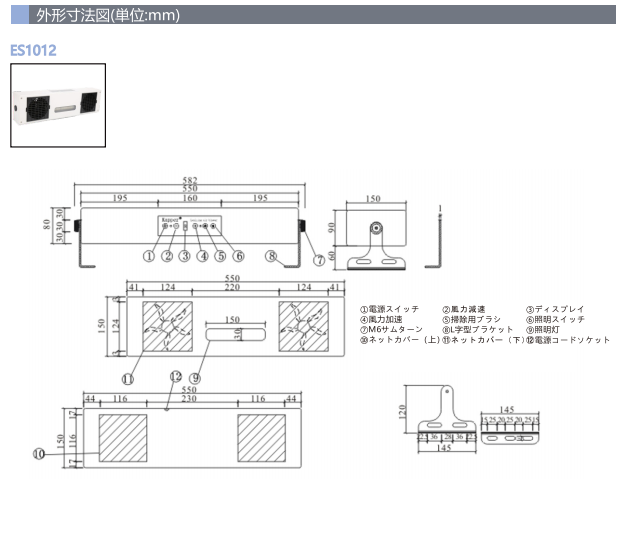This screenshot has height=540, width=629.
Task: Click callout number ② under front view
Action: click(x=167, y=257)
